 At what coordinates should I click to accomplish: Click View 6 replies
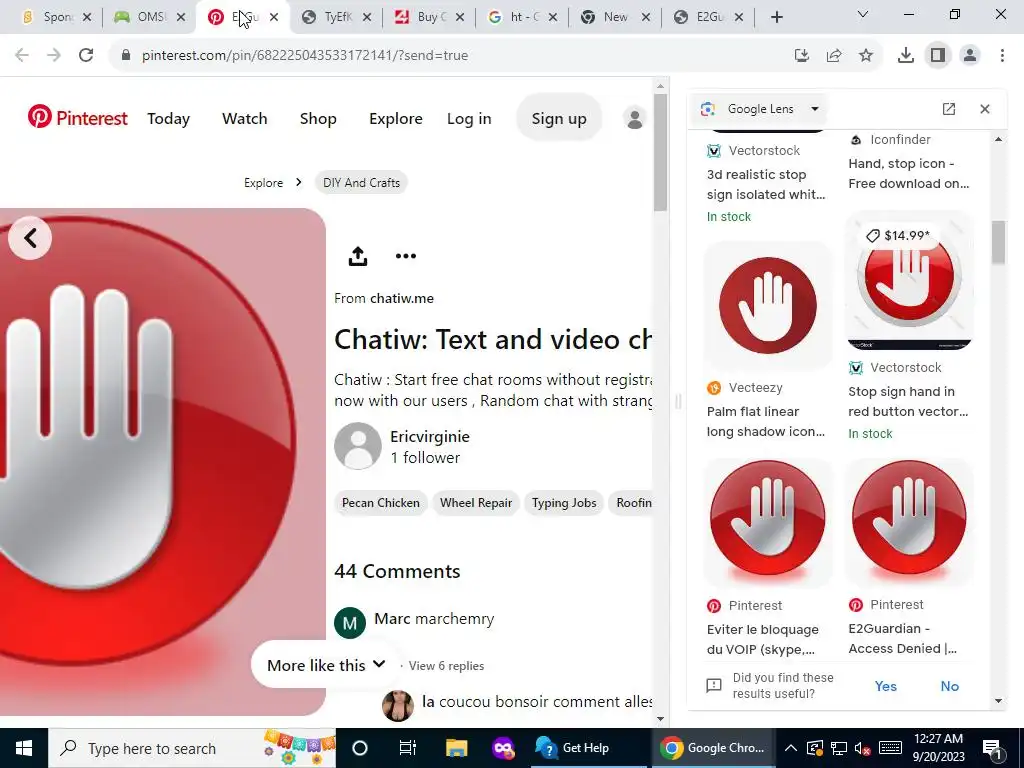446,665
